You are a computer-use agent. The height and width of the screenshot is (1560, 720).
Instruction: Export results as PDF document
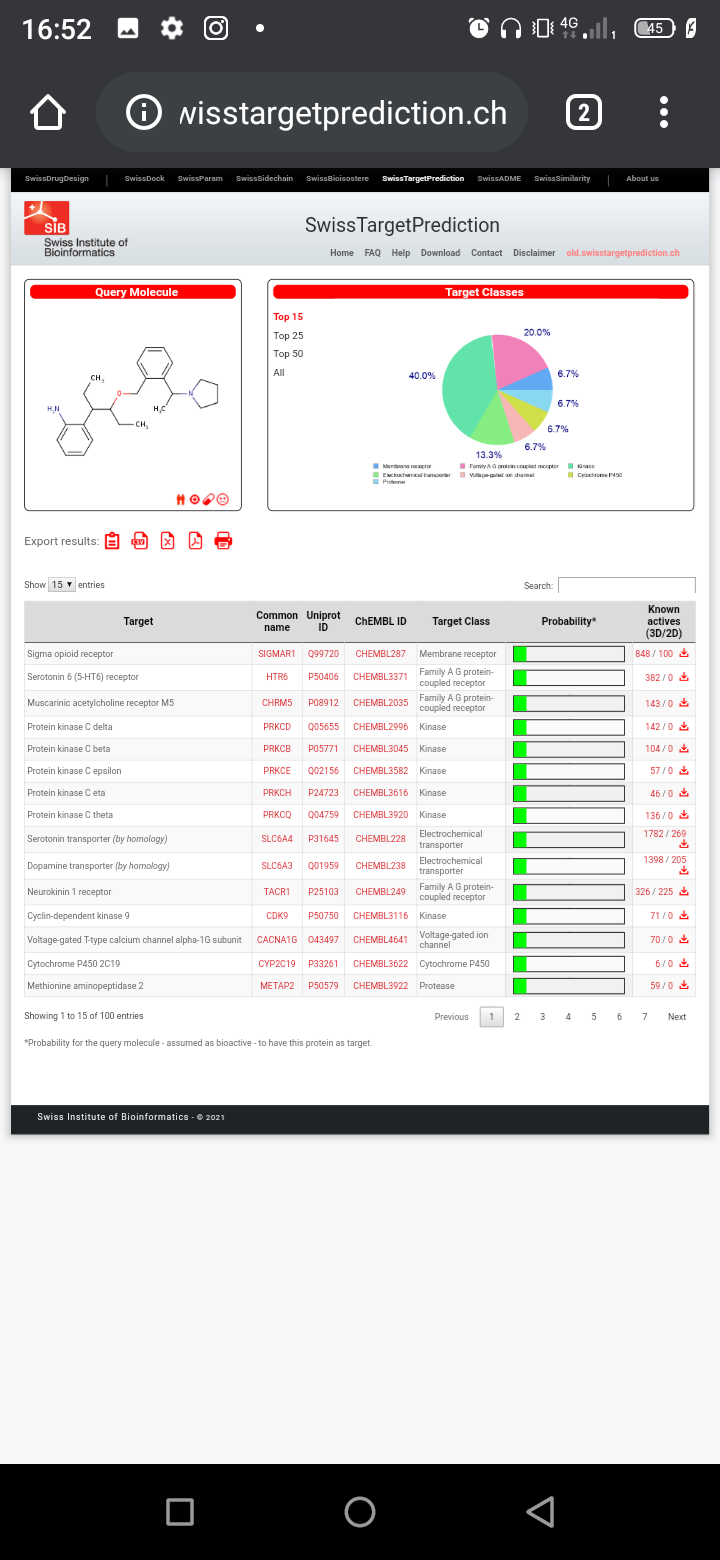(196, 541)
